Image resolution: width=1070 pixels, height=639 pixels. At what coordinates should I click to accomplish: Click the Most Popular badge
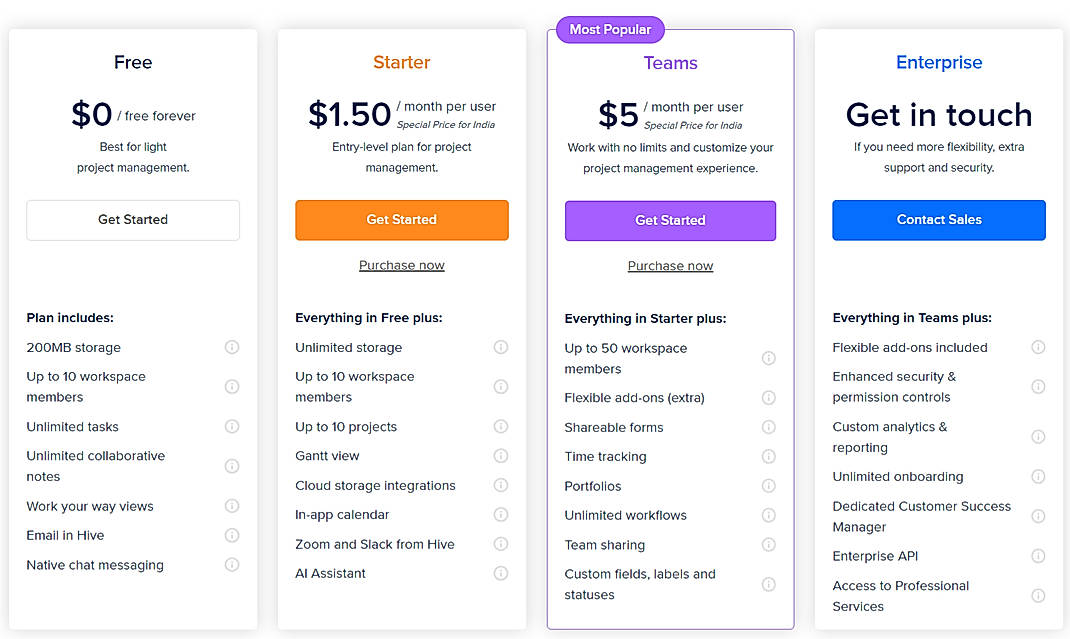point(610,30)
